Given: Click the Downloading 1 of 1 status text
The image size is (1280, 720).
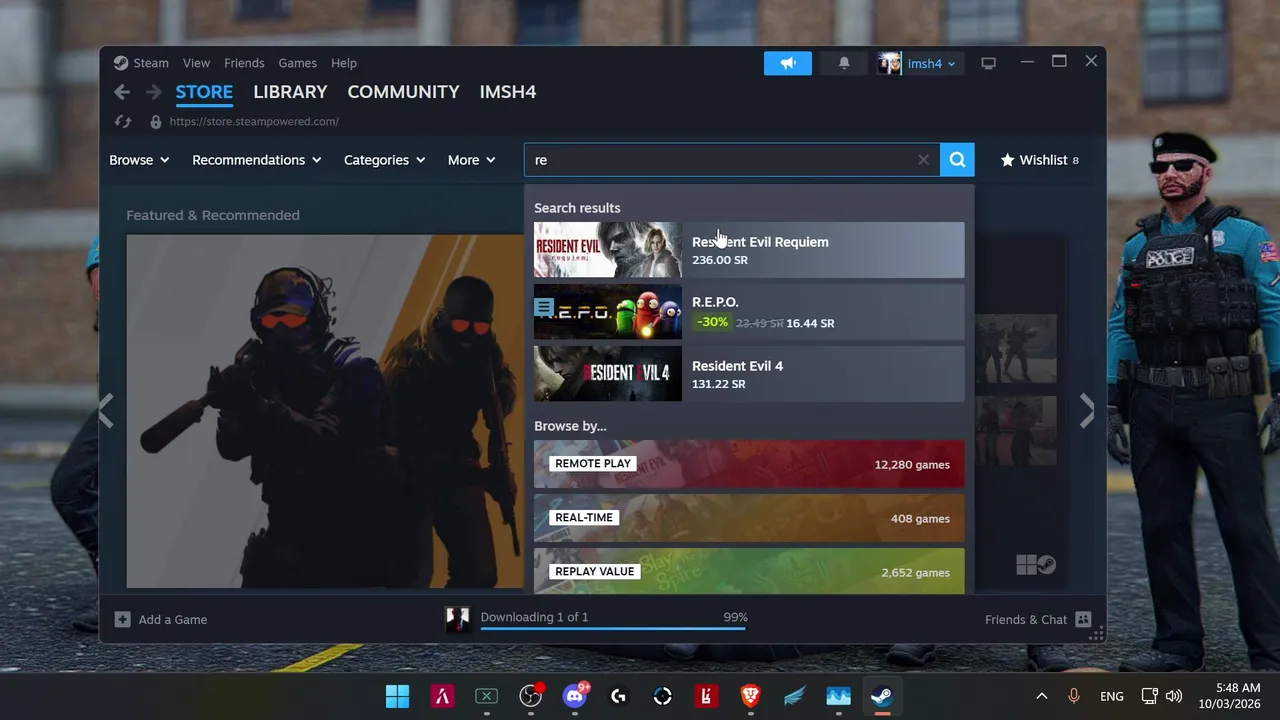Looking at the screenshot, I should click(534, 617).
